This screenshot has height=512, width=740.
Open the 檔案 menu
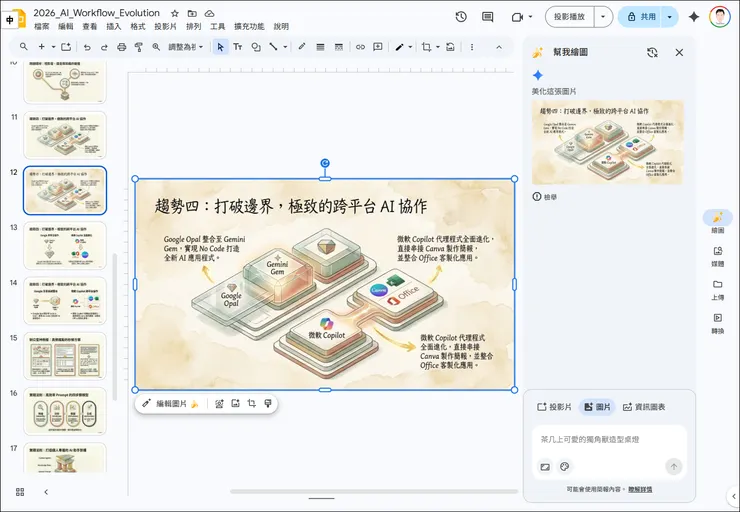point(42,26)
